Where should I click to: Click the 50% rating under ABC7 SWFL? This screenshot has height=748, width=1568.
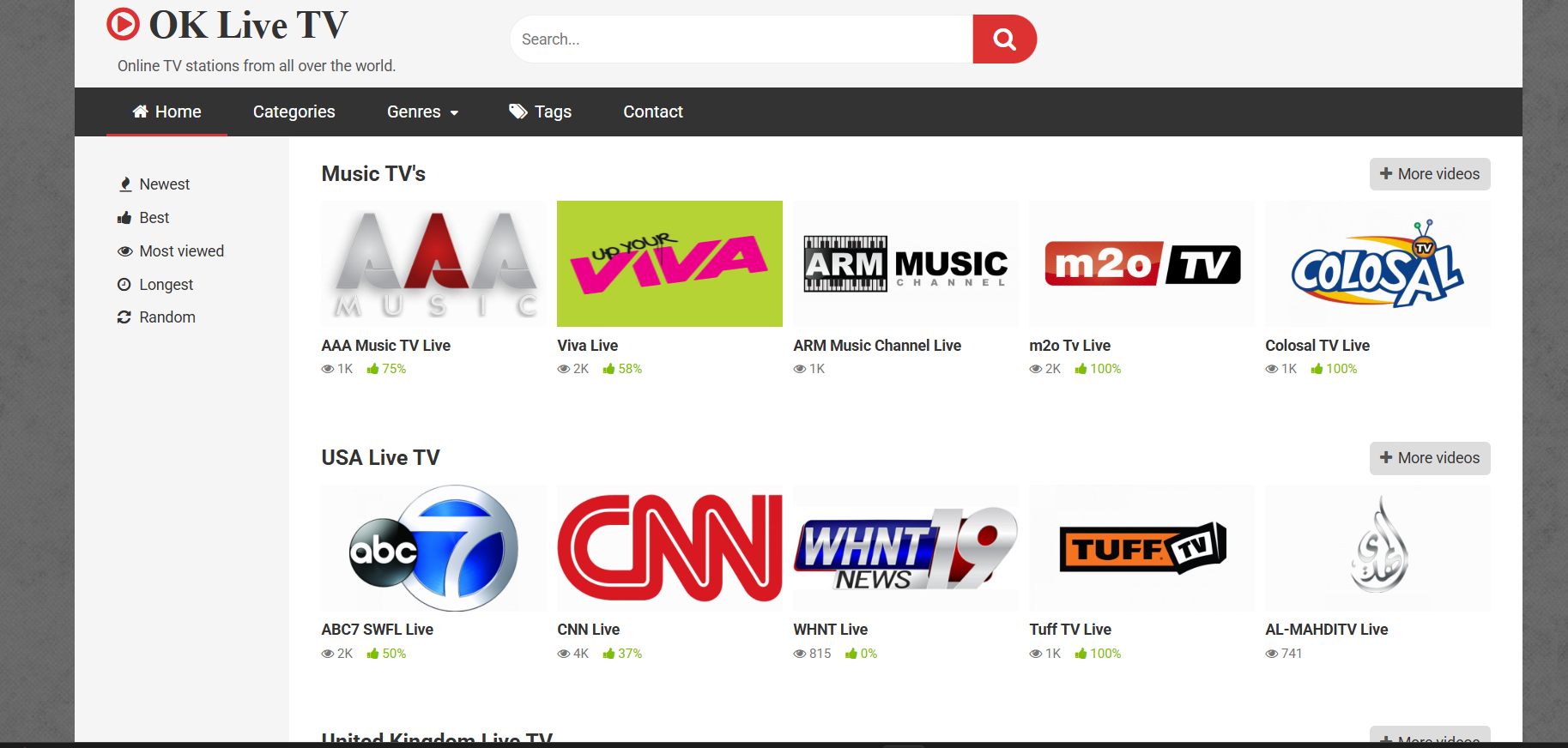click(x=386, y=654)
